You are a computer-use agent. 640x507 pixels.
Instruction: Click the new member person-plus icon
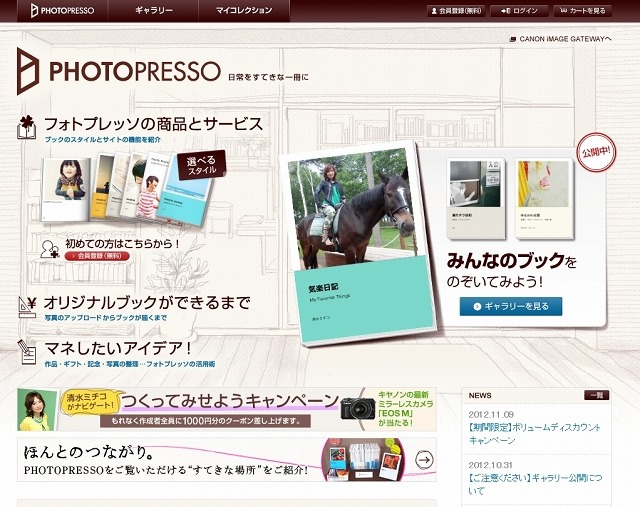coord(50,249)
